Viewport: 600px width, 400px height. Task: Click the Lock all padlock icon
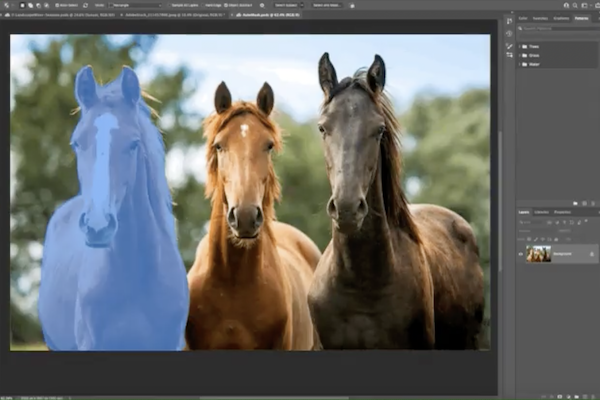pyautogui.click(x=556, y=239)
